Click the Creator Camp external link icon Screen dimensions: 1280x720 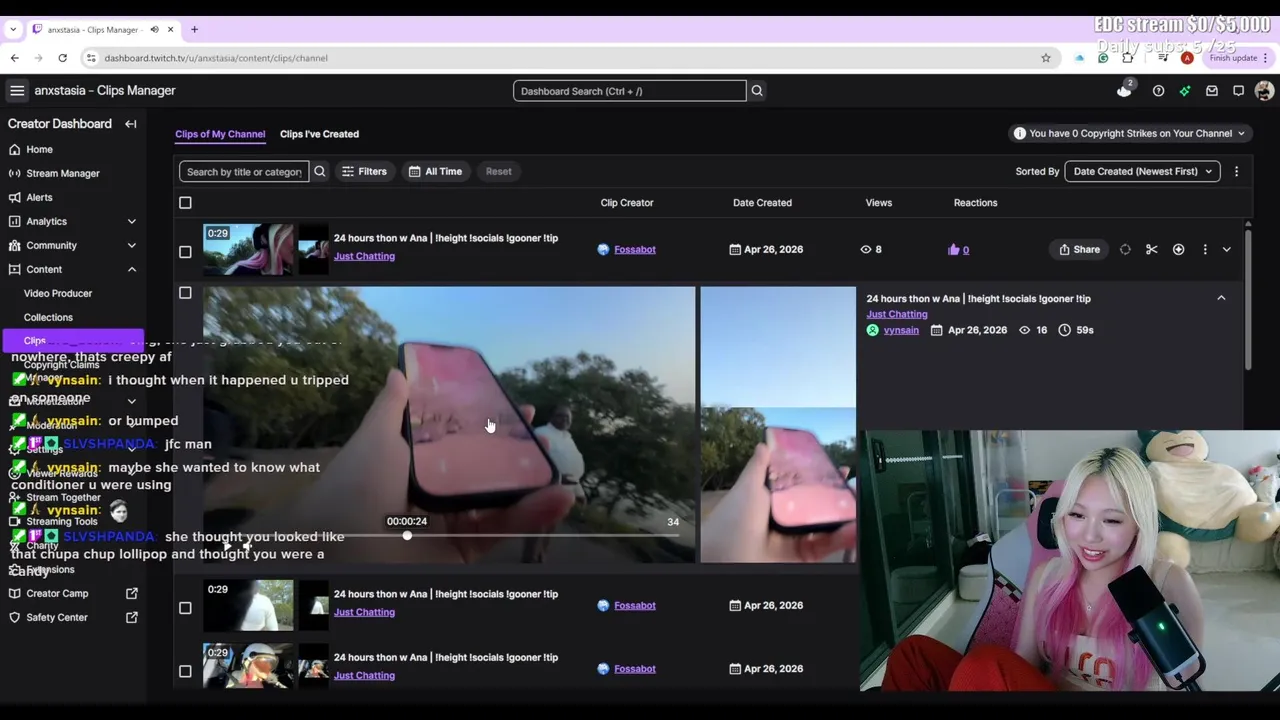[131, 593]
